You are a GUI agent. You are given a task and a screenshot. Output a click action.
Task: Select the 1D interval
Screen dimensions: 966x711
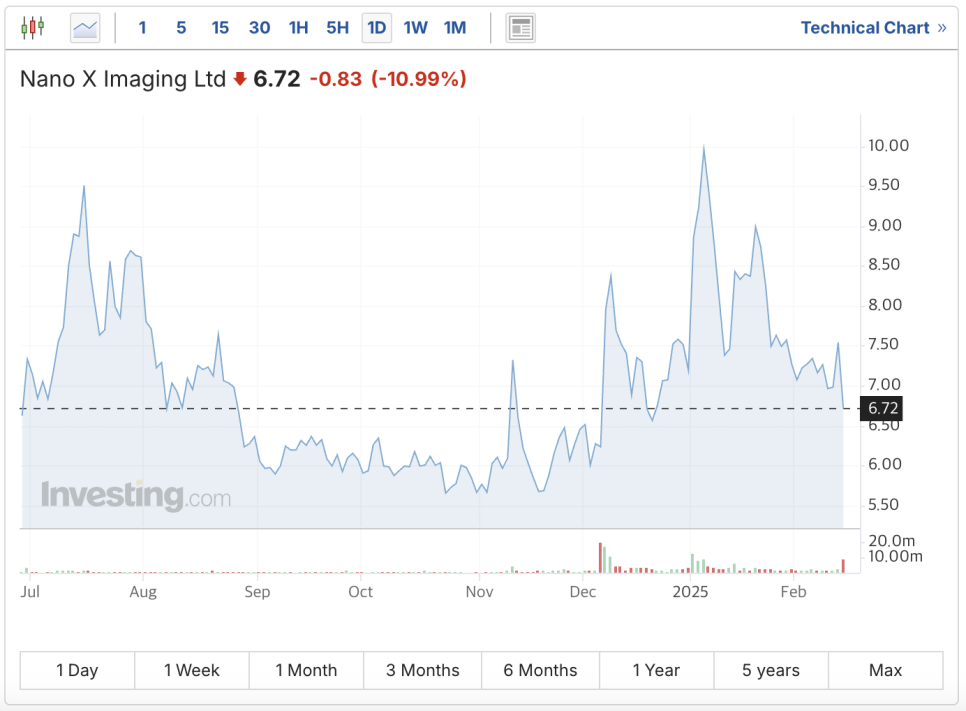(x=376, y=28)
